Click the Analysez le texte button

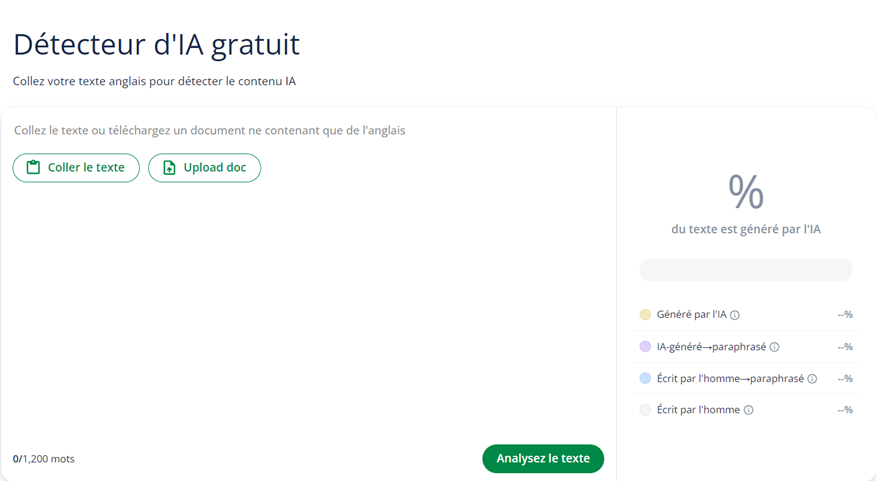(x=543, y=459)
